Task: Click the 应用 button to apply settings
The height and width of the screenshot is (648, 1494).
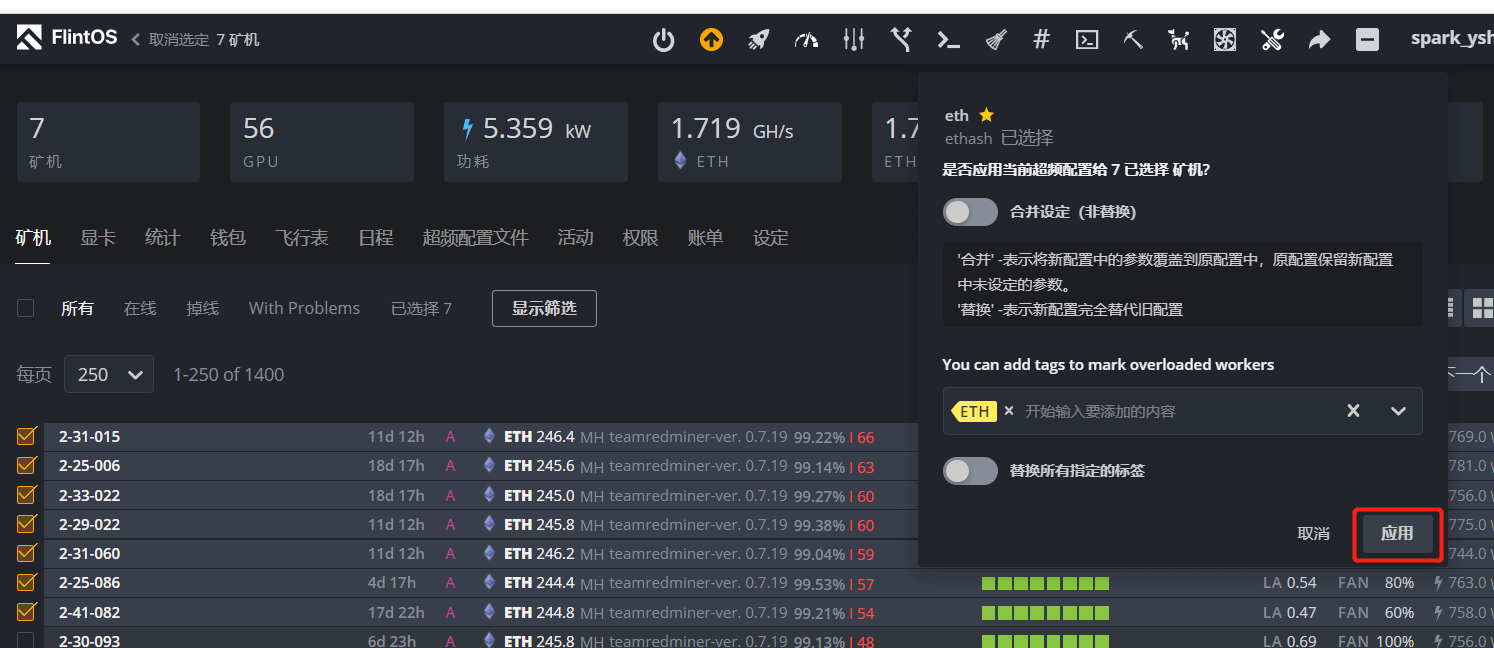Action: point(1397,534)
